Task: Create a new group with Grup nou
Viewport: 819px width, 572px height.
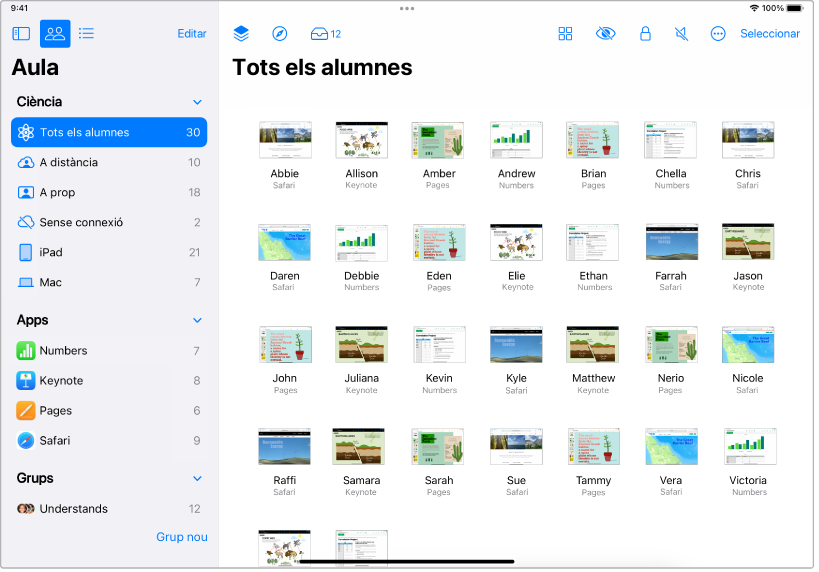Action: pyautogui.click(x=182, y=537)
